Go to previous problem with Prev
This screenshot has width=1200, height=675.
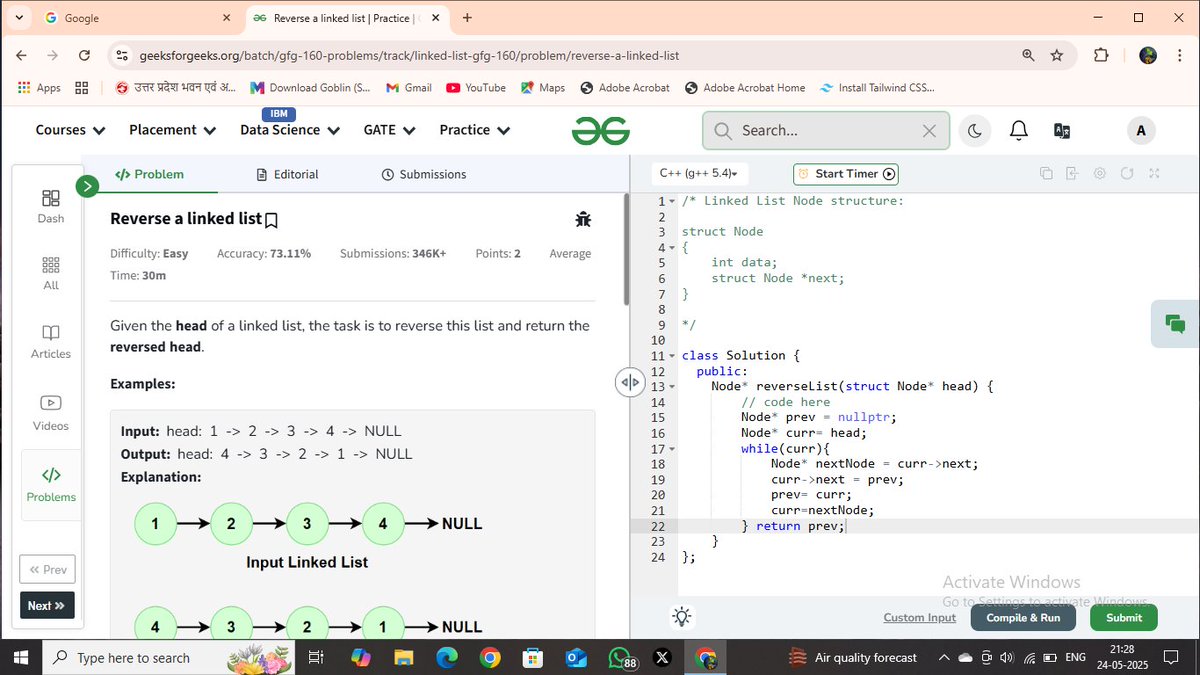pos(47,570)
